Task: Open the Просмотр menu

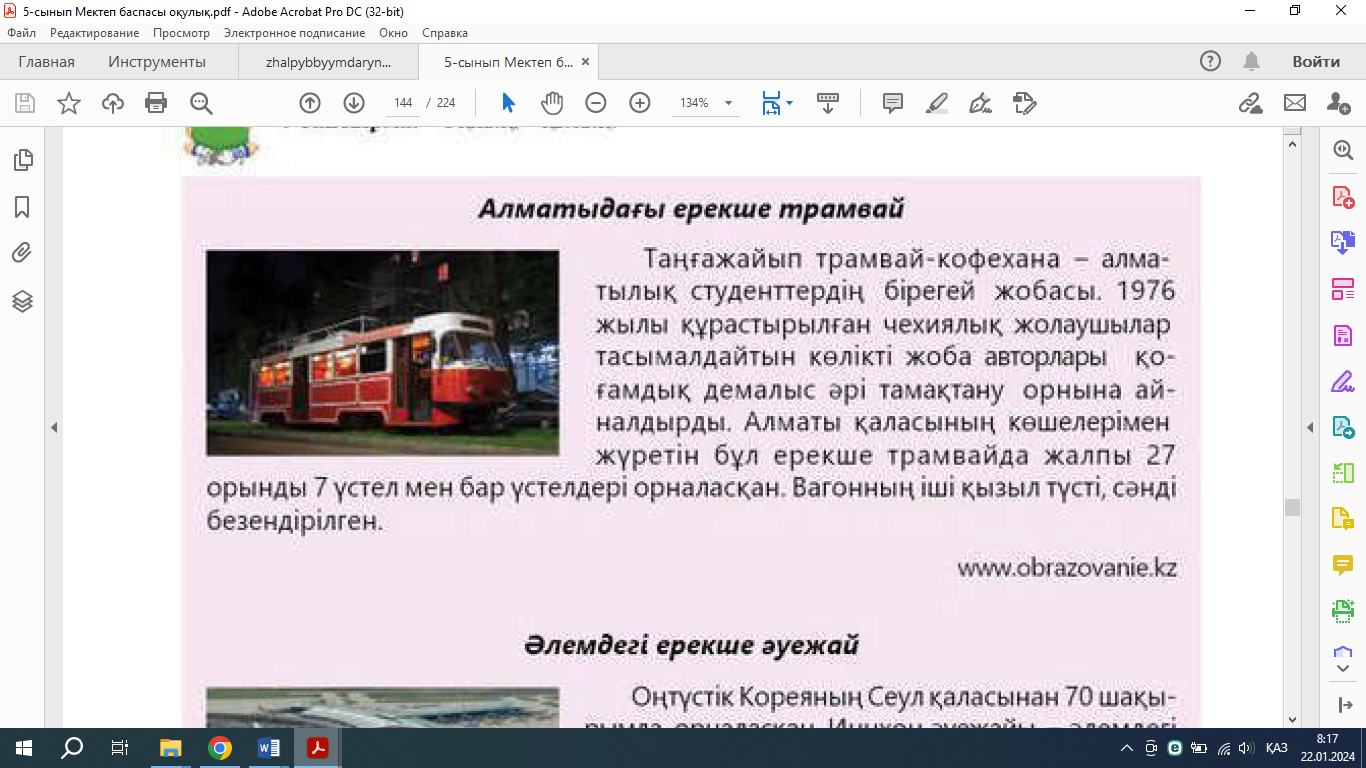Action: click(181, 33)
